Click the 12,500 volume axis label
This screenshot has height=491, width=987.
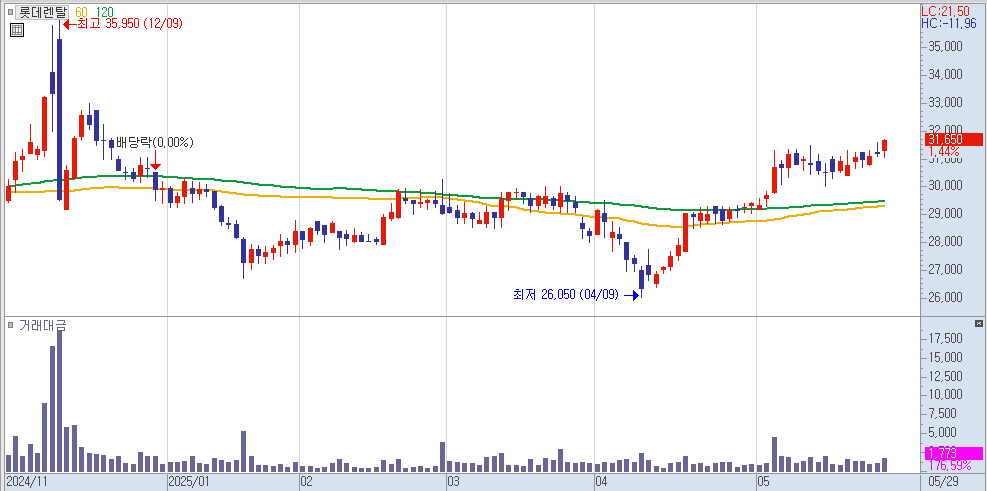(x=945, y=376)
